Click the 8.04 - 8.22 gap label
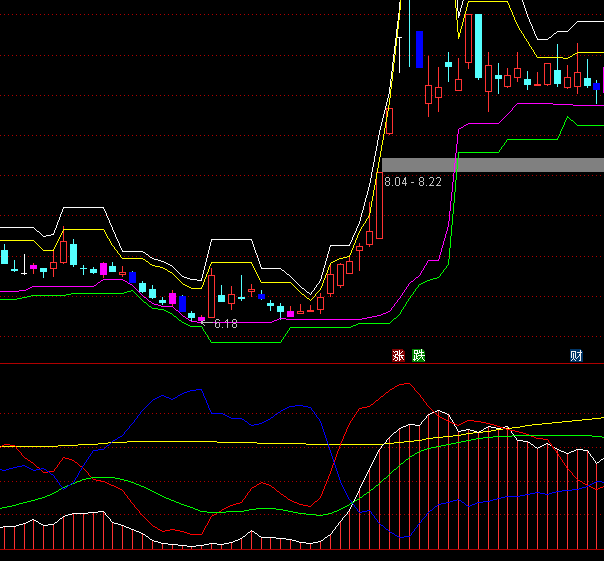Viewport: 604px width, 561px height. 413,182
